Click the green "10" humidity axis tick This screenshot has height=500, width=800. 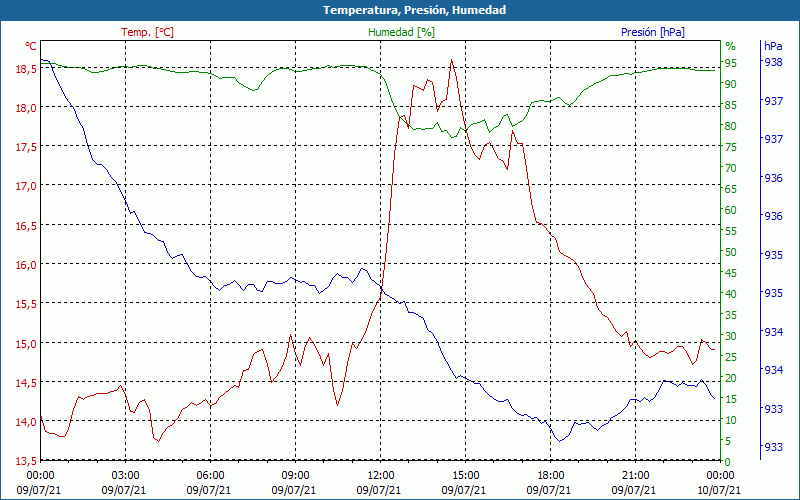point(731,420)
